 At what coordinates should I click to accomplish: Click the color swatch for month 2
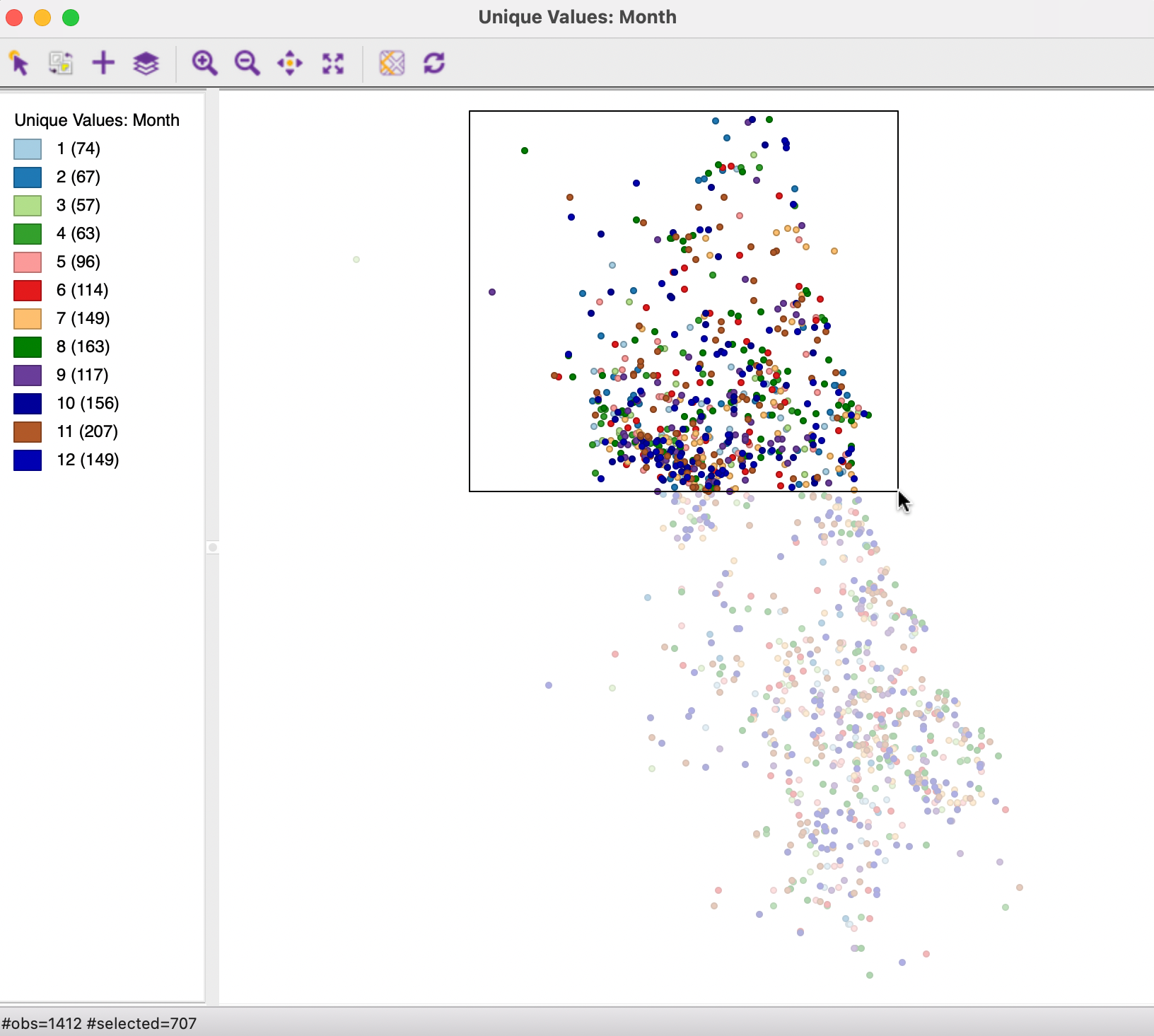(x=28, y=177)
